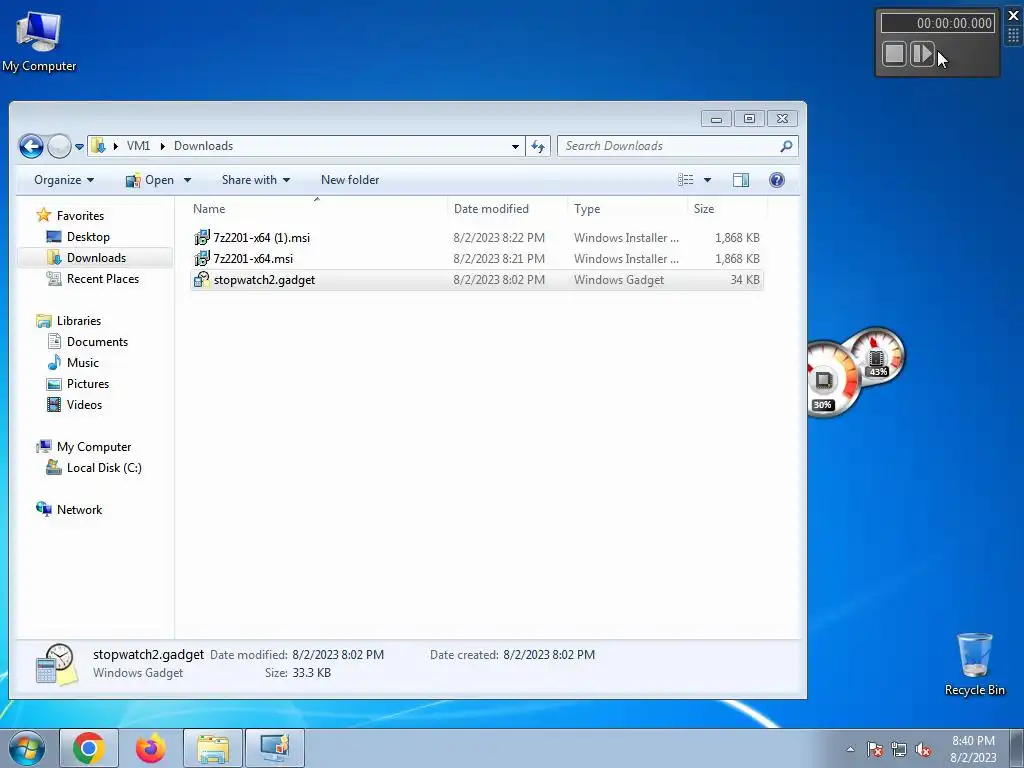Open the taskbar clock 8:40 PM
This screenshot has width=1024, height=768.
click(x=973, y=749)
